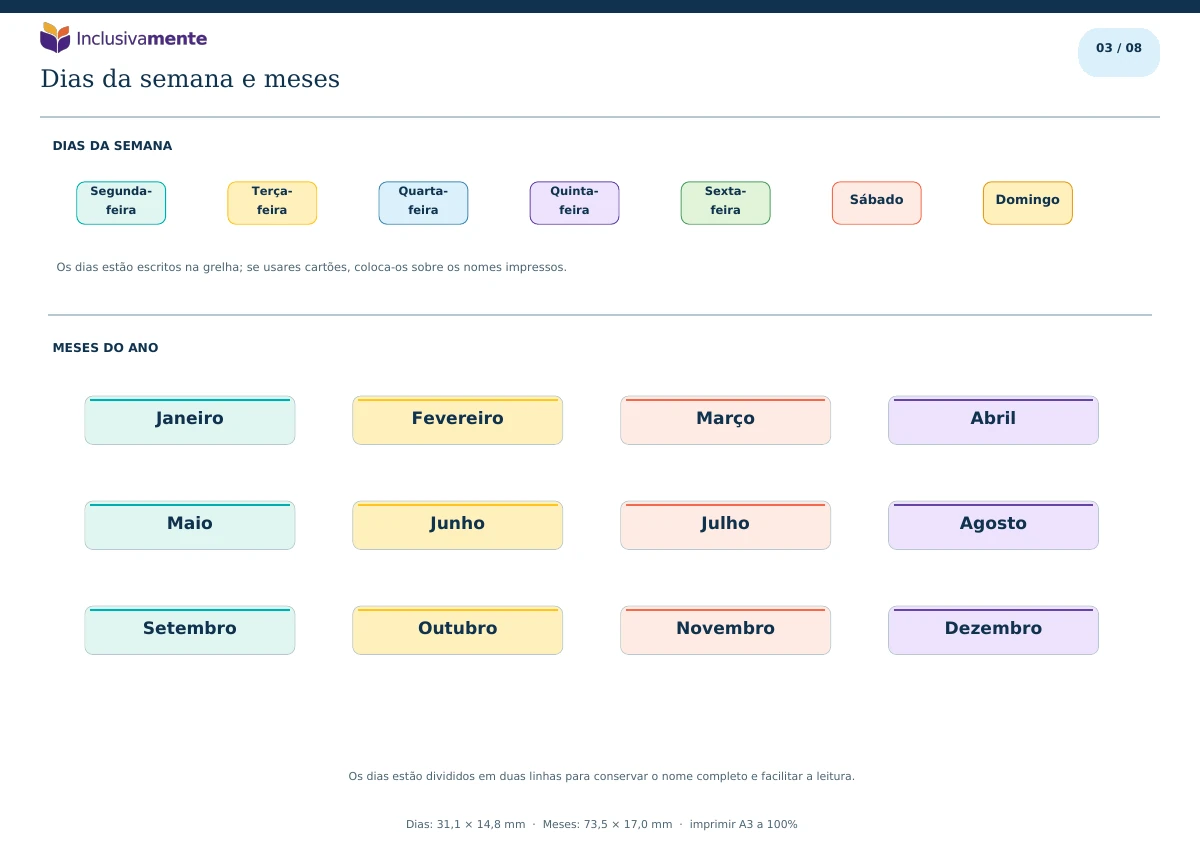Pick the Julho month card
Screen dimensions: 1200x849
pyautogui.click(x=725, y=525)
